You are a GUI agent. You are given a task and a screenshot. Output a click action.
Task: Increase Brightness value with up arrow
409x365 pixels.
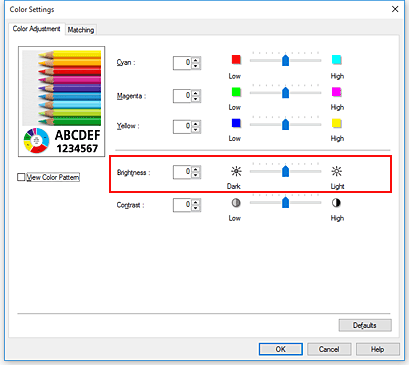196,169
